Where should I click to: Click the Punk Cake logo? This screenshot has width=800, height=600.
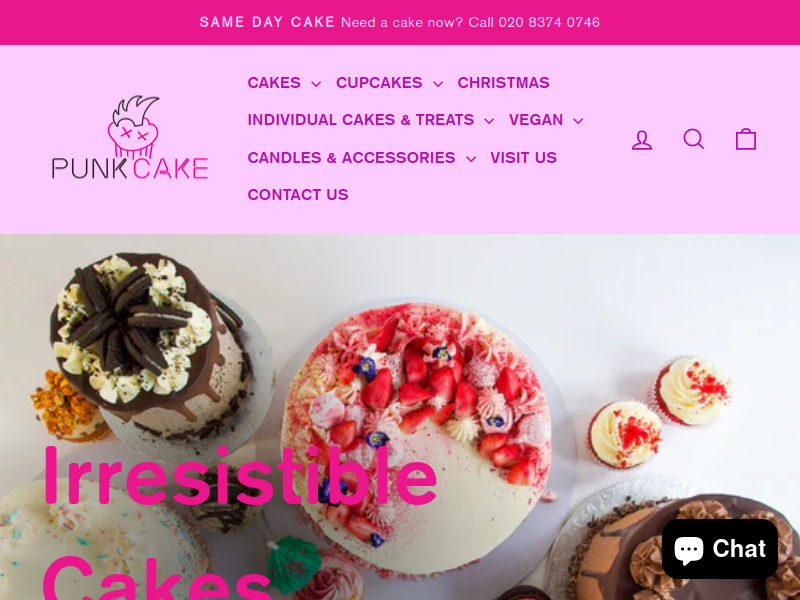click(x=130, y=137)
